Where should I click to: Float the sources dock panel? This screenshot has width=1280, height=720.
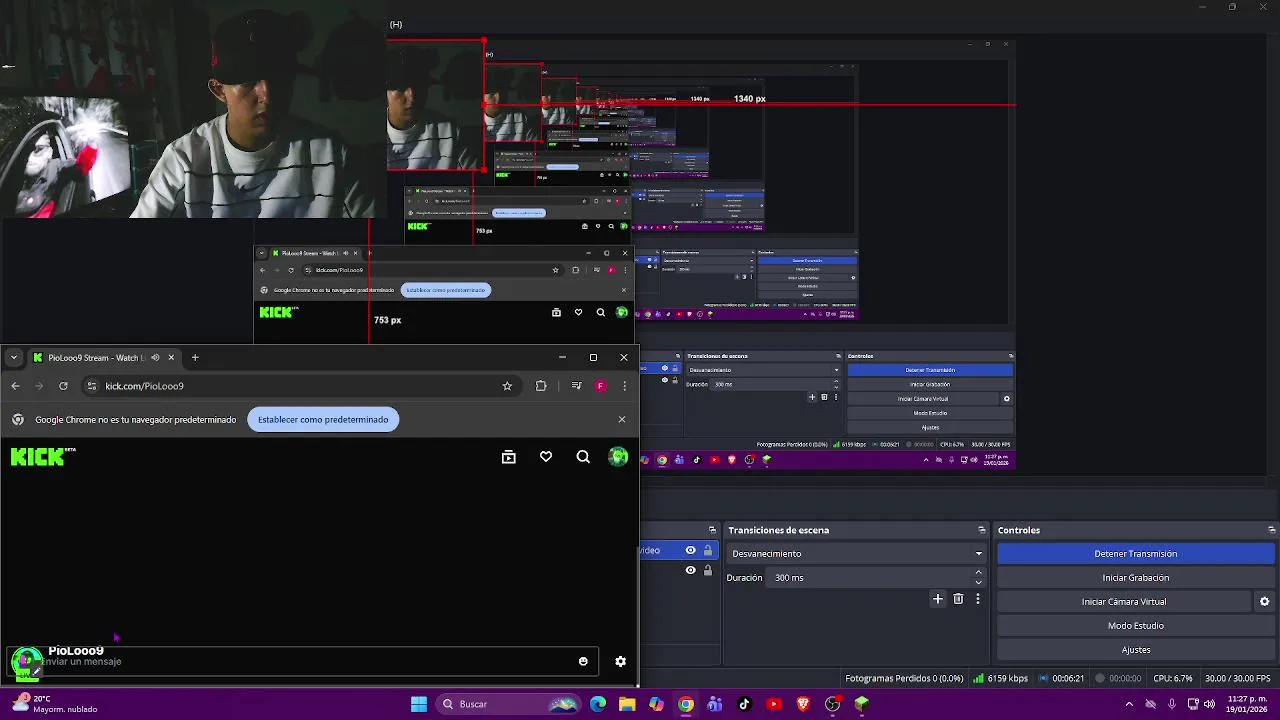[712, 530]
